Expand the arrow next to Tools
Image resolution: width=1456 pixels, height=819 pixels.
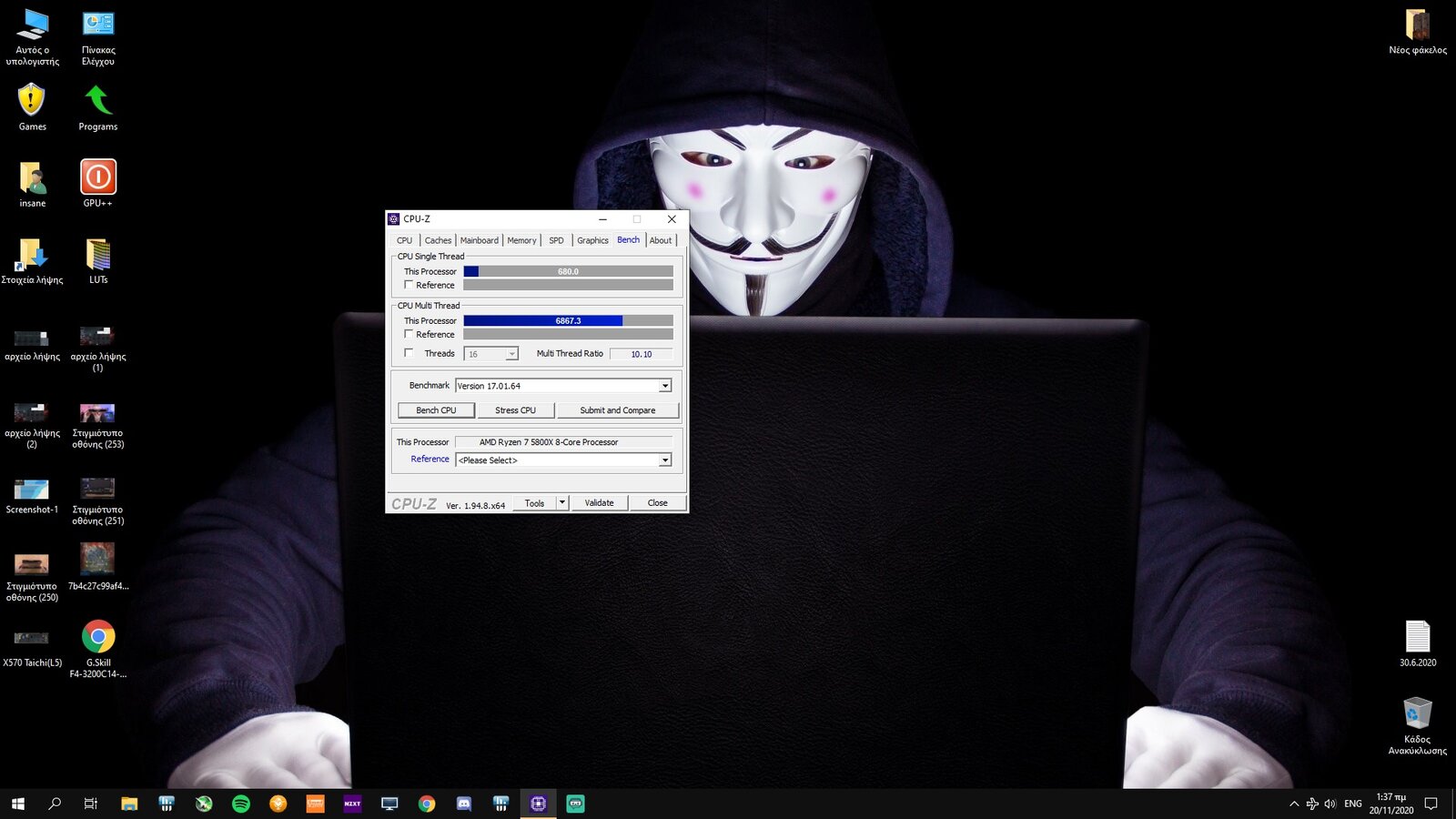(562, 502)
